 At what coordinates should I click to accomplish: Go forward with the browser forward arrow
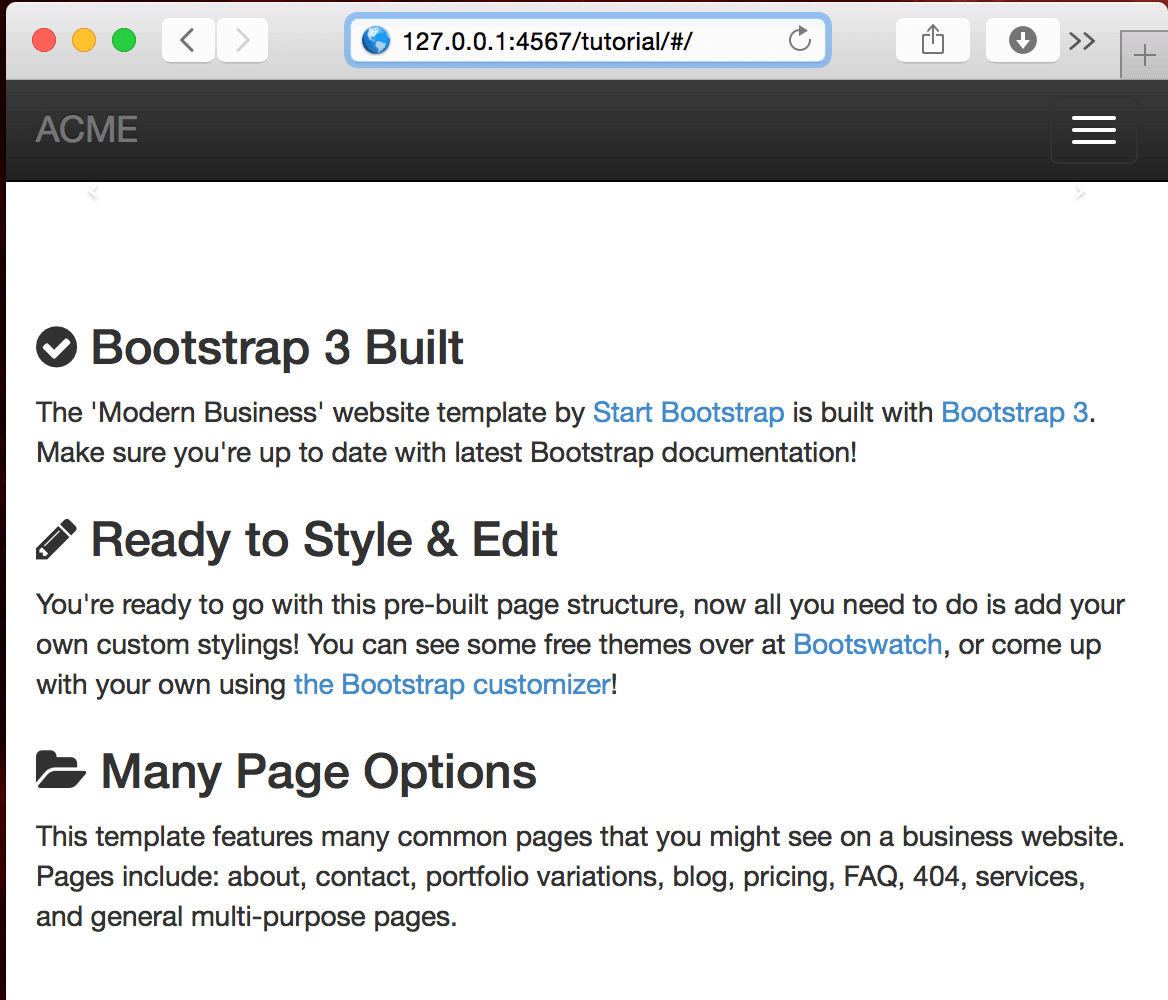242,40
